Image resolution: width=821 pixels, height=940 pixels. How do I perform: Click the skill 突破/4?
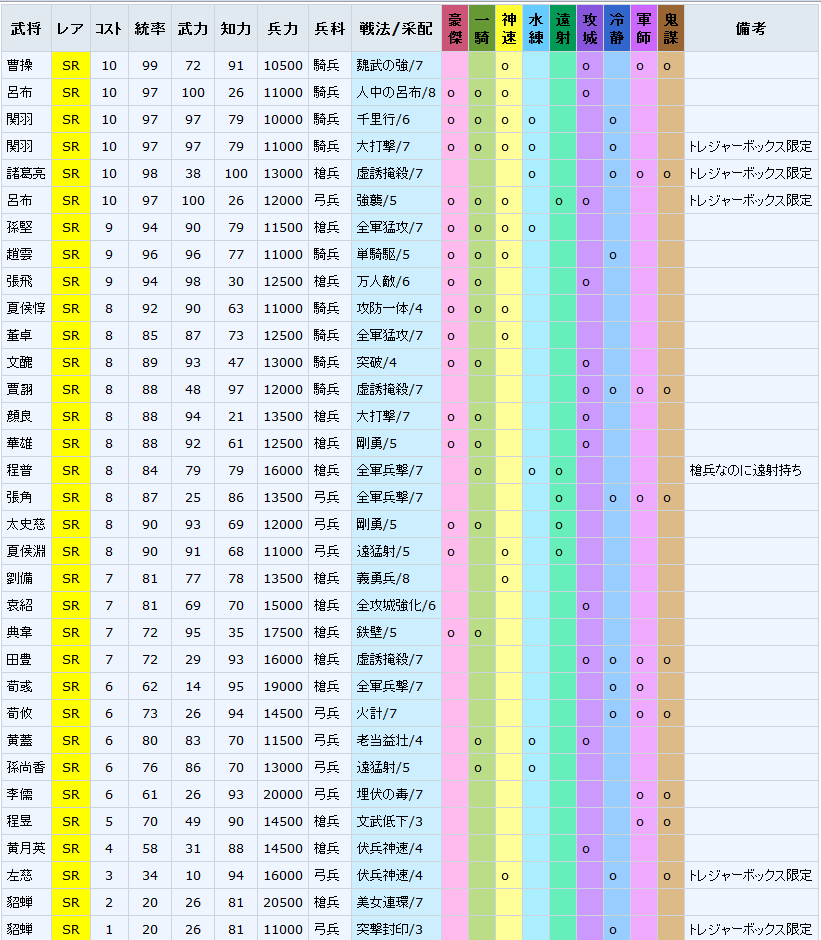(377, 362)
